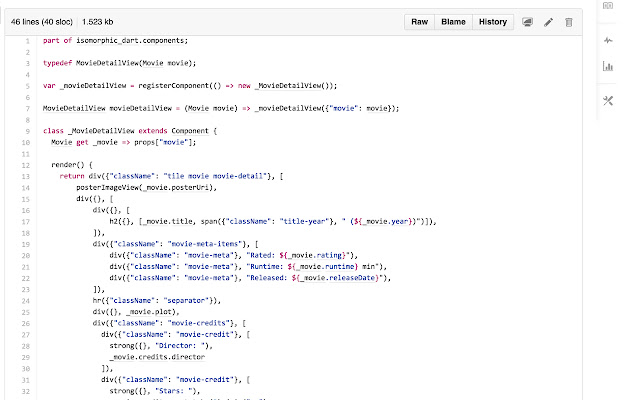The width and height of the screenshot is (640, 400).
Task: Click '_movie.plot' on line 25
Action: click(151, 311)
